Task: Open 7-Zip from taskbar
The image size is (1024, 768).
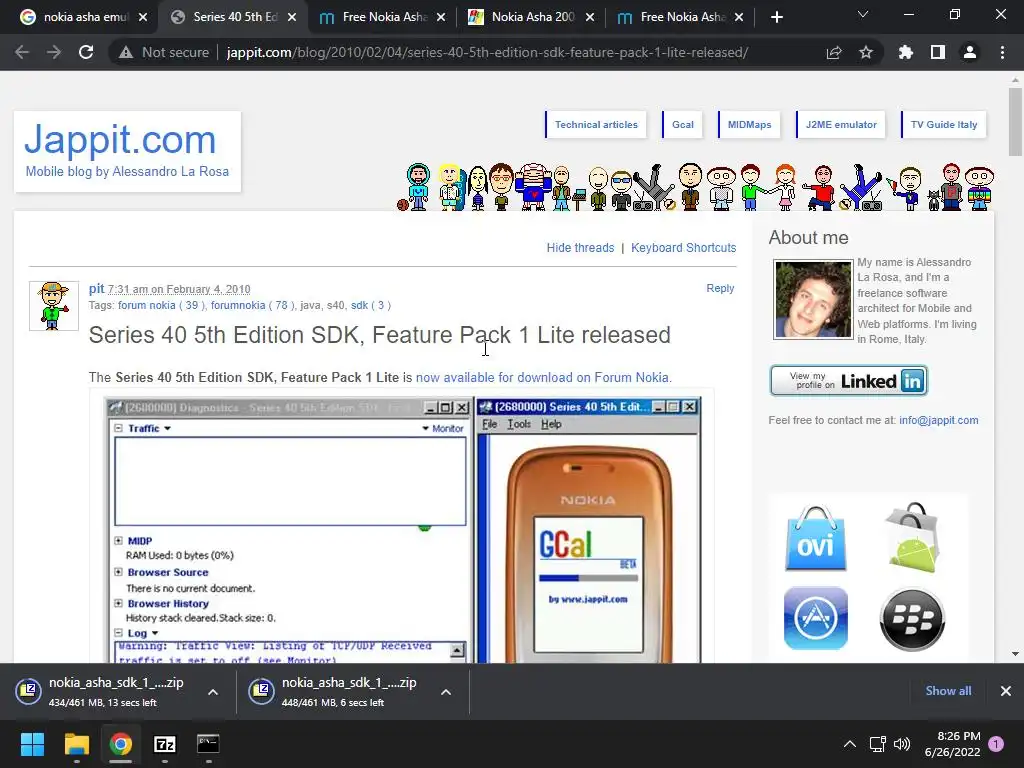Action: (165, 744)
